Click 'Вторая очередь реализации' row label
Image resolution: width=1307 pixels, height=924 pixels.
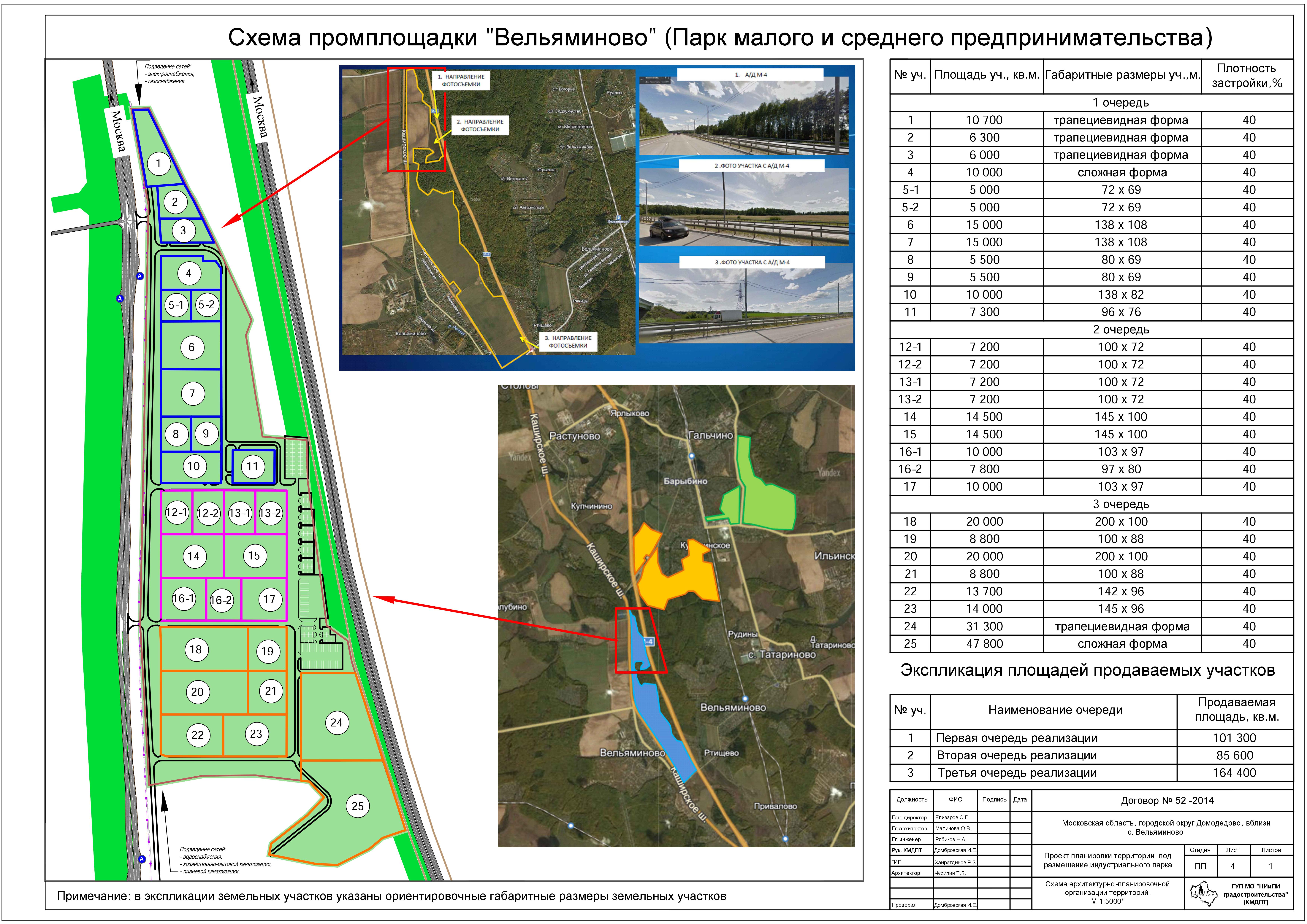[x=1017, y=756]
